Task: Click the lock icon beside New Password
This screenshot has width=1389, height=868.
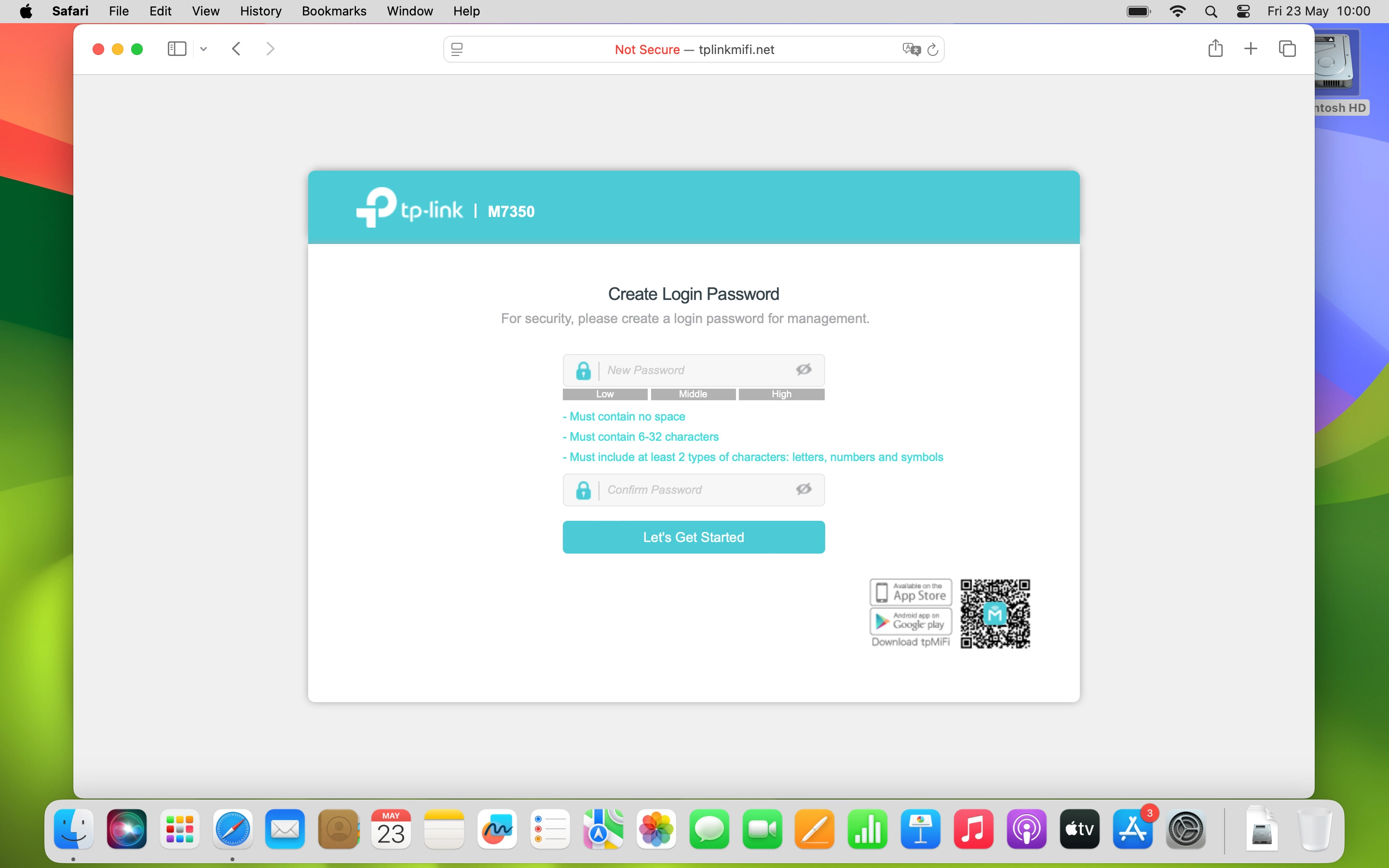Action: [584, 370]
